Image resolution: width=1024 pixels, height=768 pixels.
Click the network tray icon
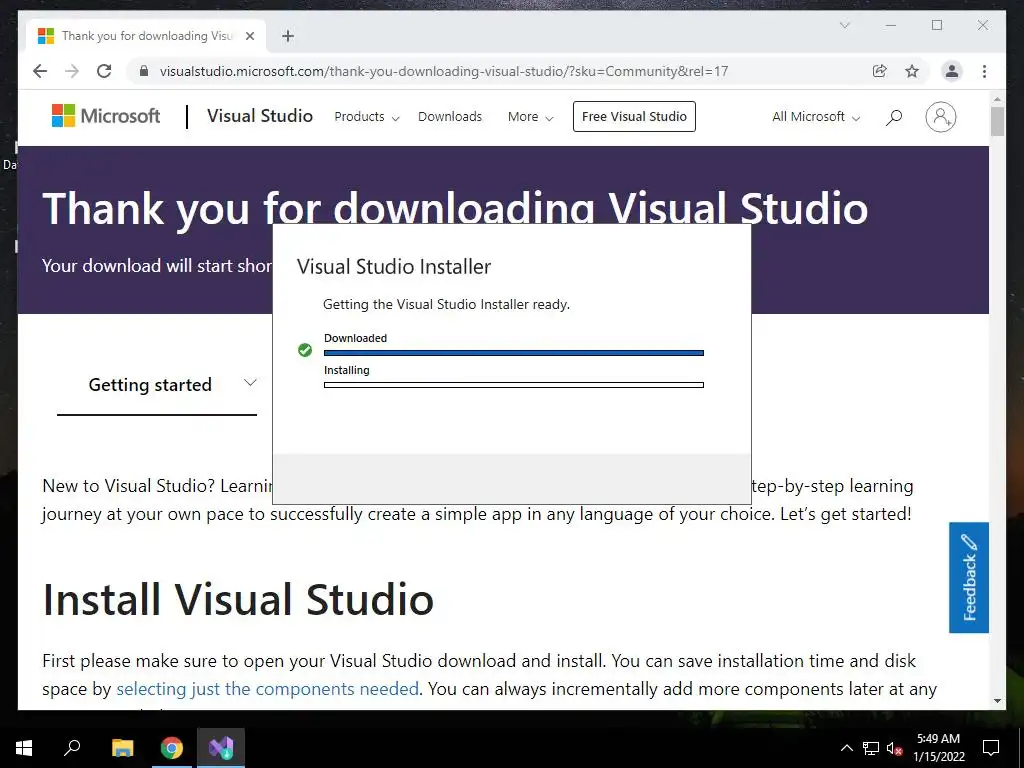(871, 748)
